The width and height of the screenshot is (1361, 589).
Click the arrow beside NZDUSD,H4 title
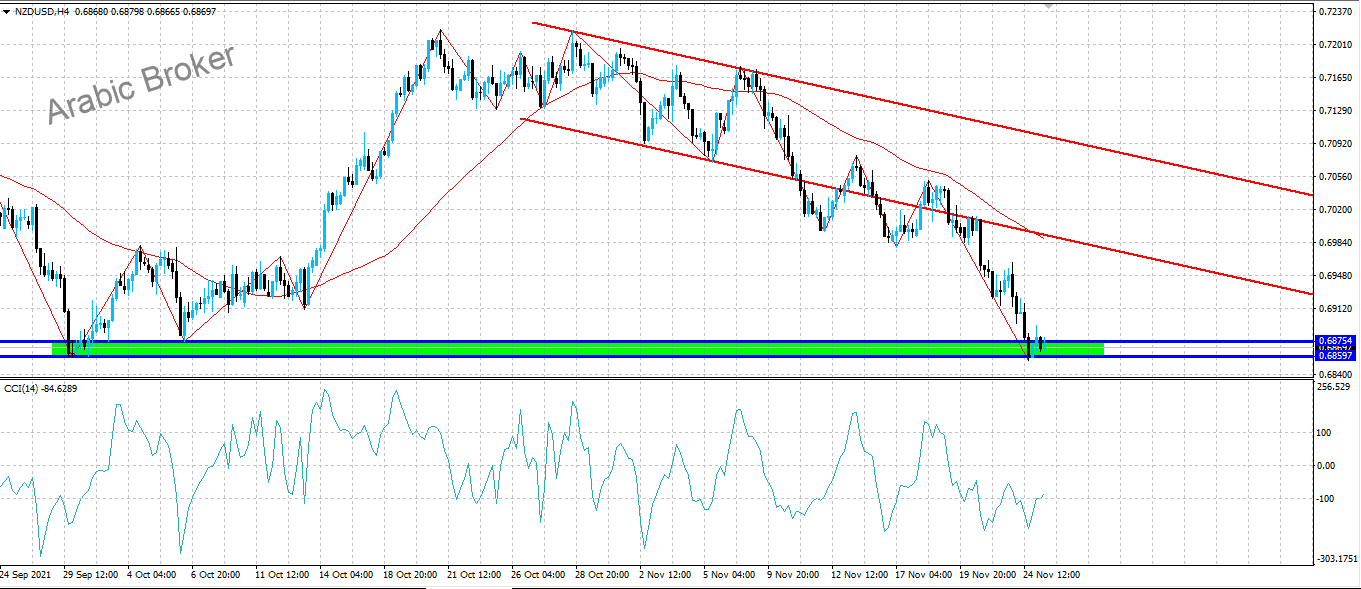pos(7,12)
